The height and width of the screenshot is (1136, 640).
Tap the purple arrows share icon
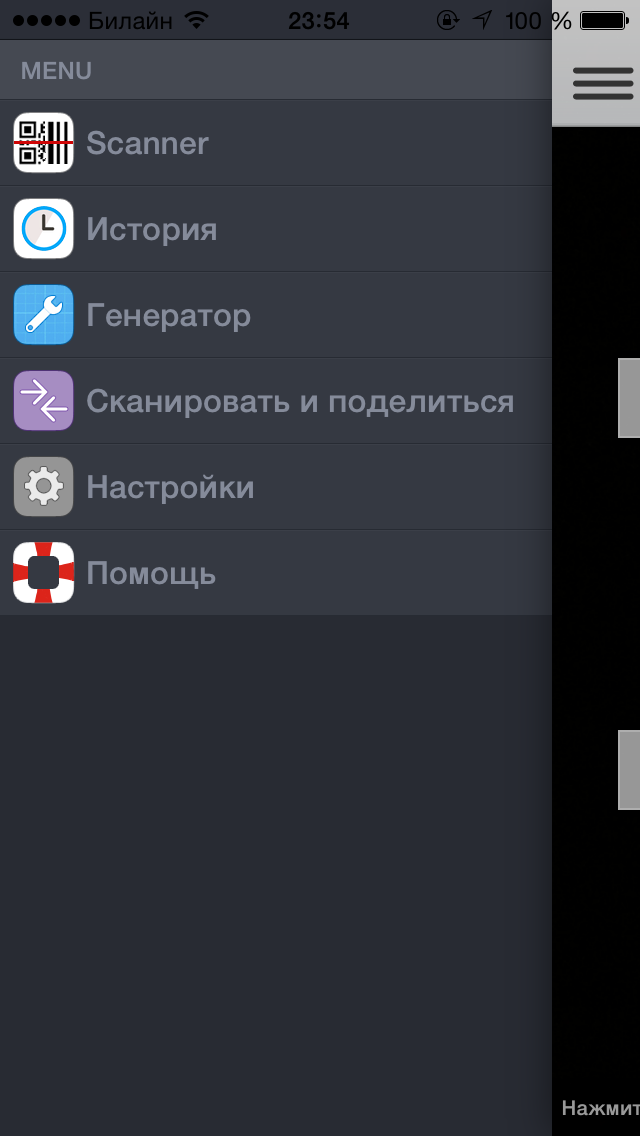coord(43,401)
